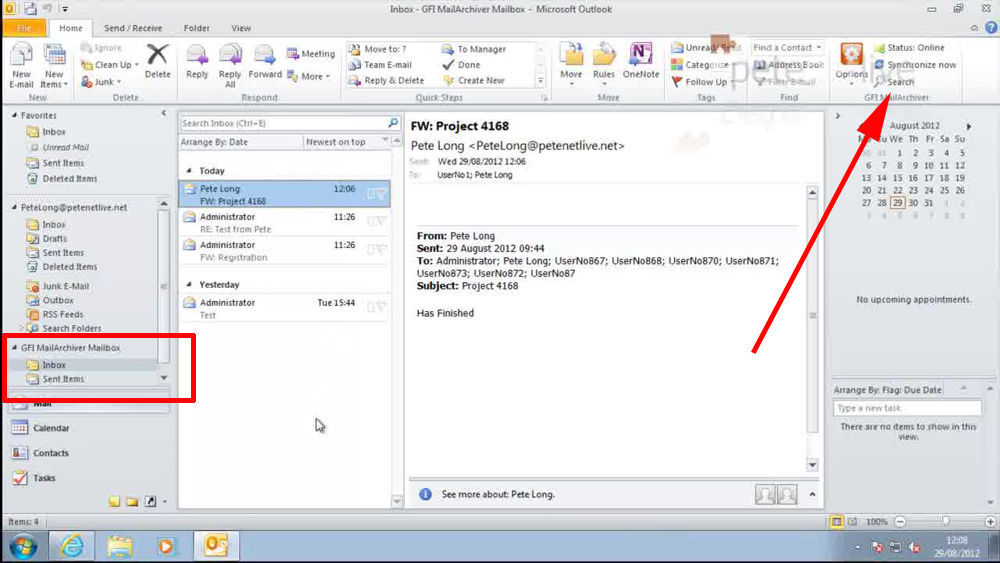Click the Junk button

pos(101,82)
